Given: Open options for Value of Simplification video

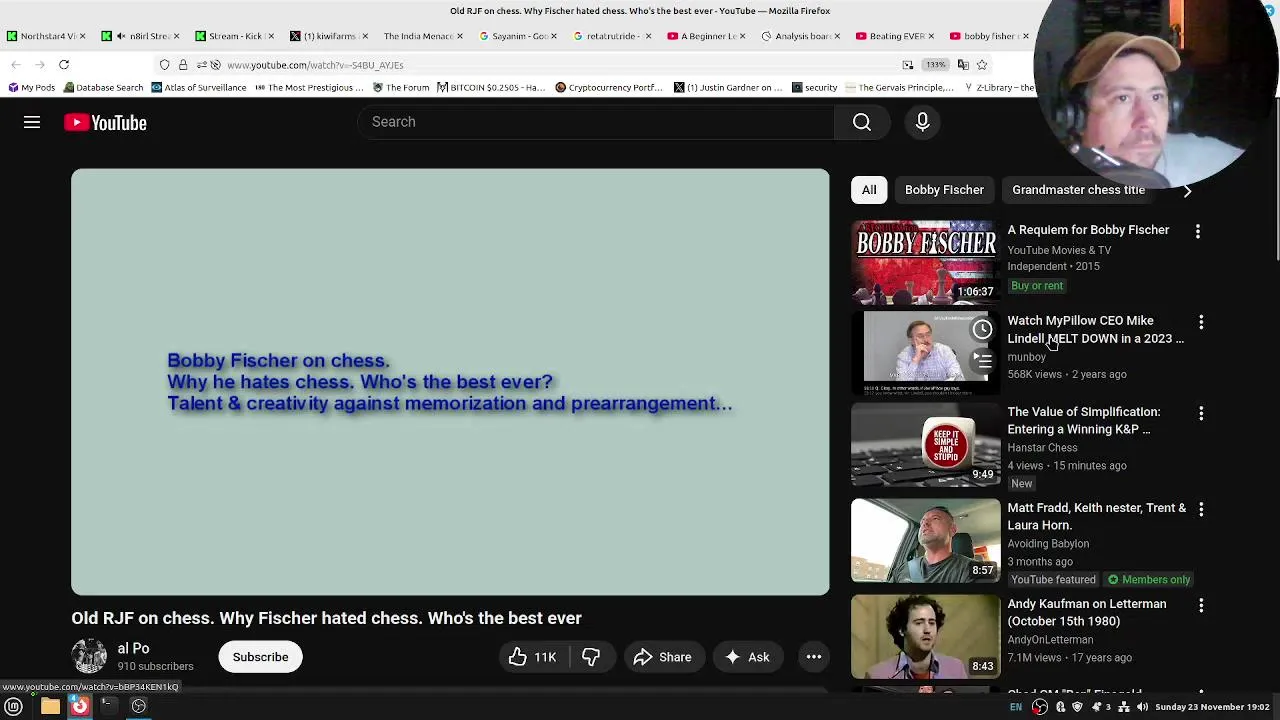Looking at the screenshot, I should point(1201,413).
